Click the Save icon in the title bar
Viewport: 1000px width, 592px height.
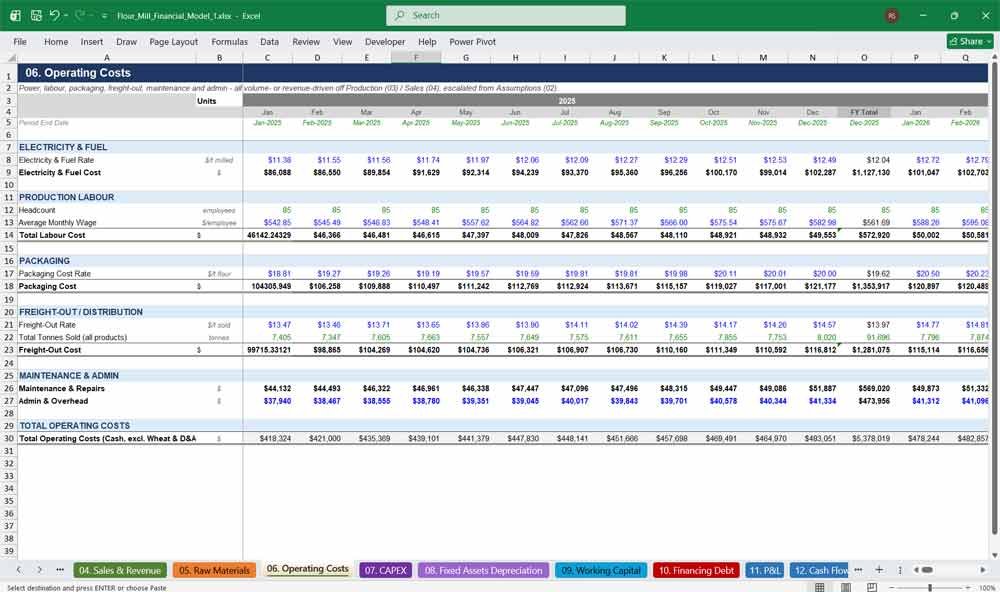pyautogui.click(x=36, y=15)
